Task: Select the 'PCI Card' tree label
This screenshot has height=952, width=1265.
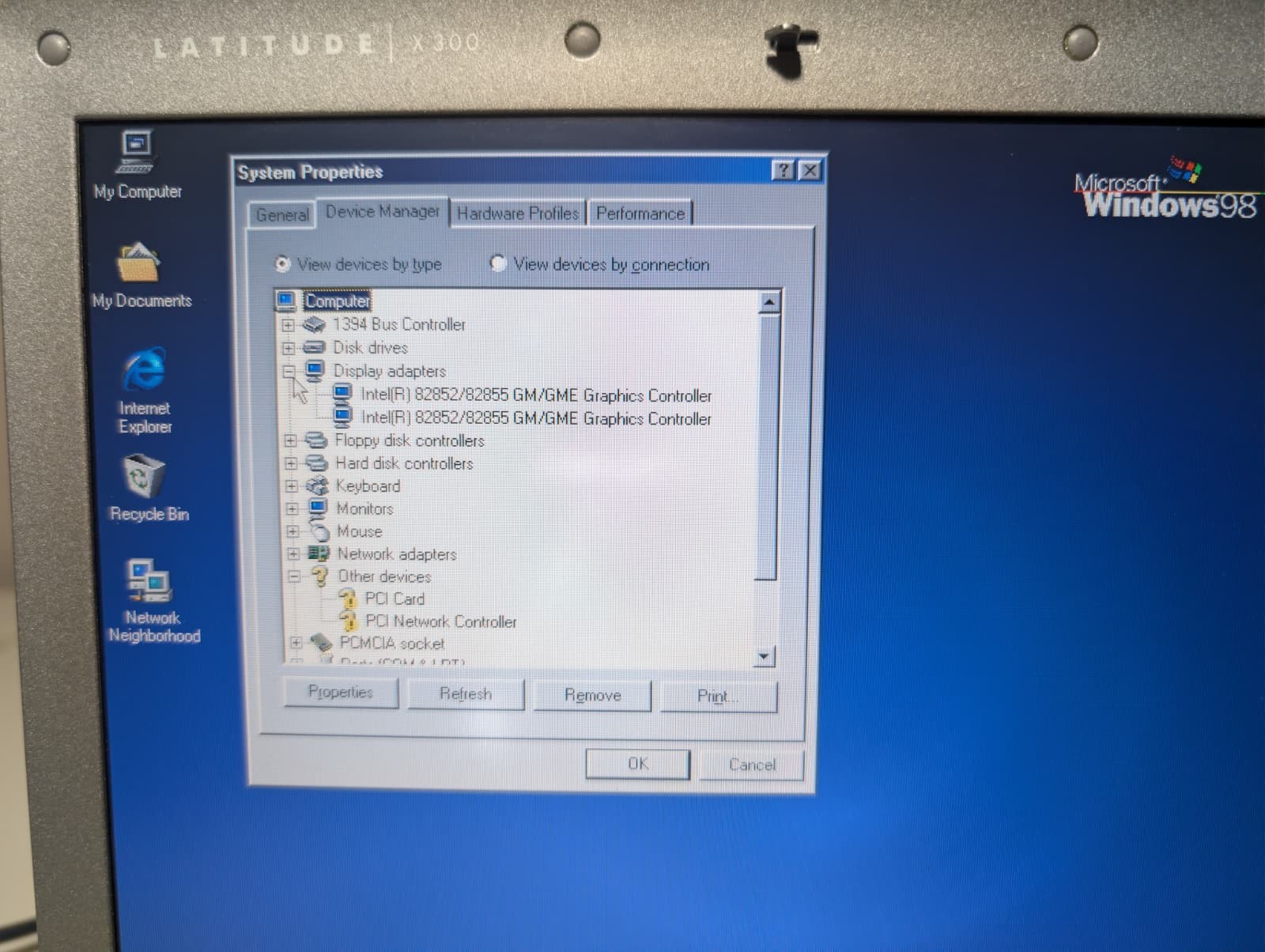Action: [395, 599]
